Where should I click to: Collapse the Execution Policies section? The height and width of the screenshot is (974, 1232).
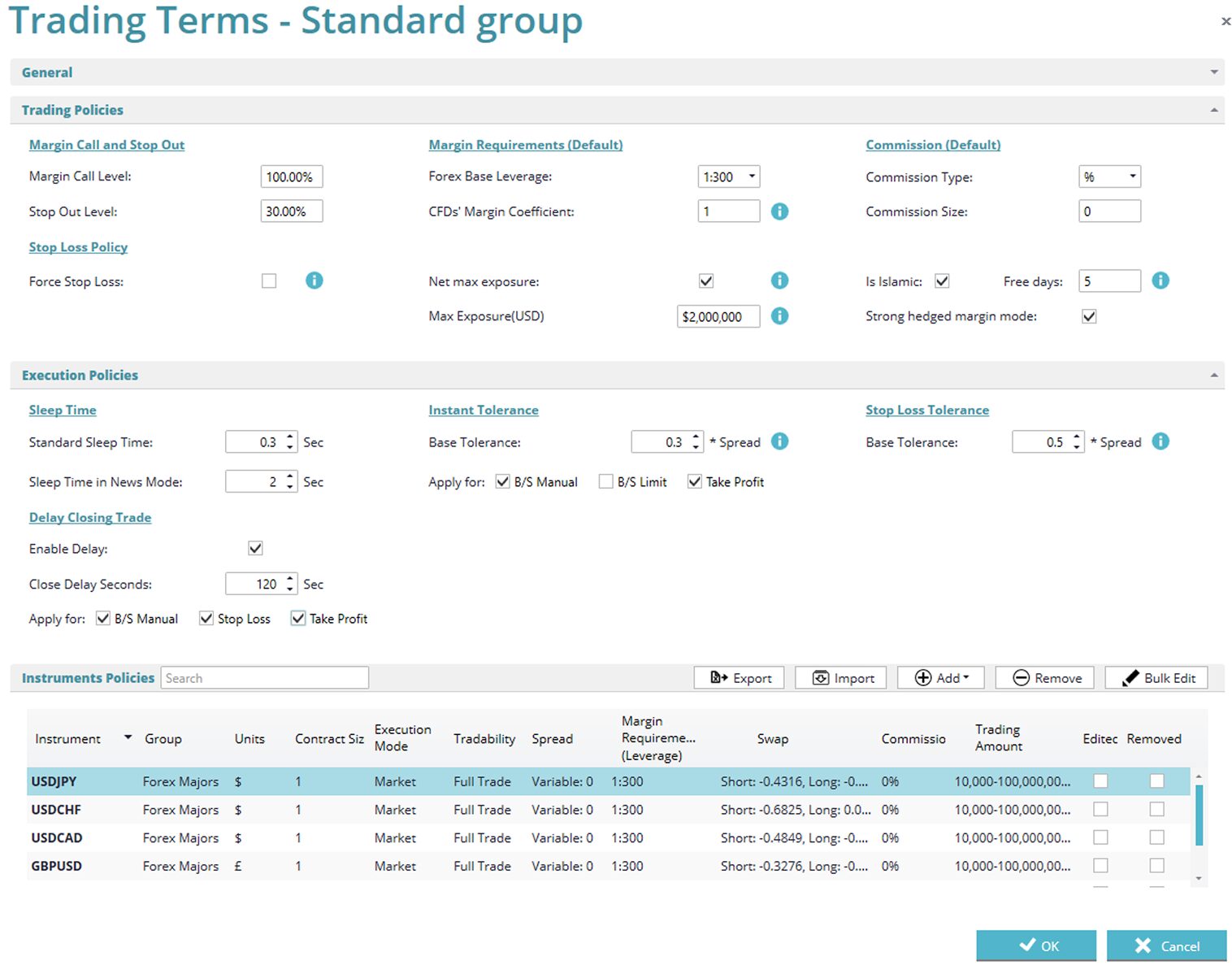(1214, 375)
